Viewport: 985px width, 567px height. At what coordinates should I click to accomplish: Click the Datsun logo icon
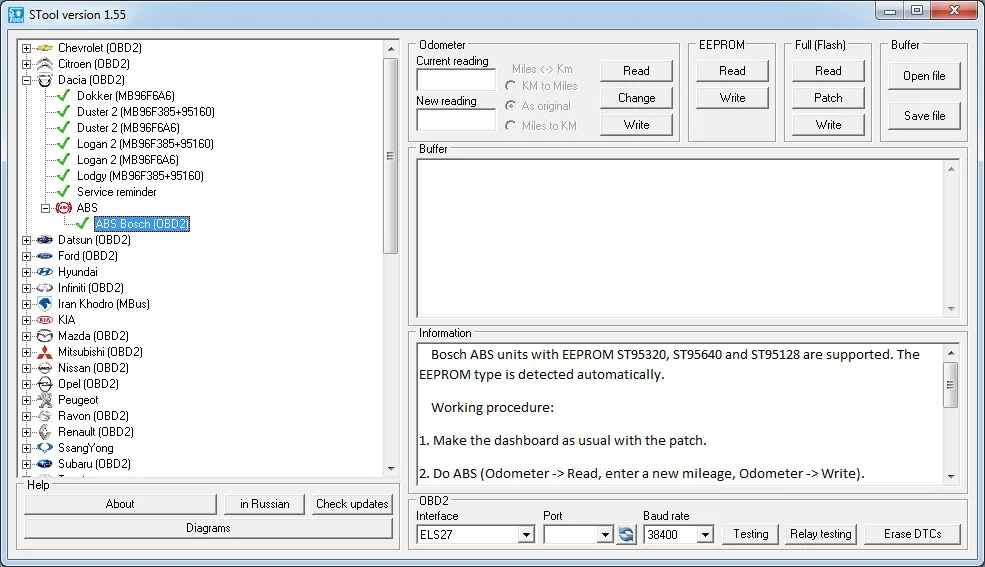click(45, 240)
